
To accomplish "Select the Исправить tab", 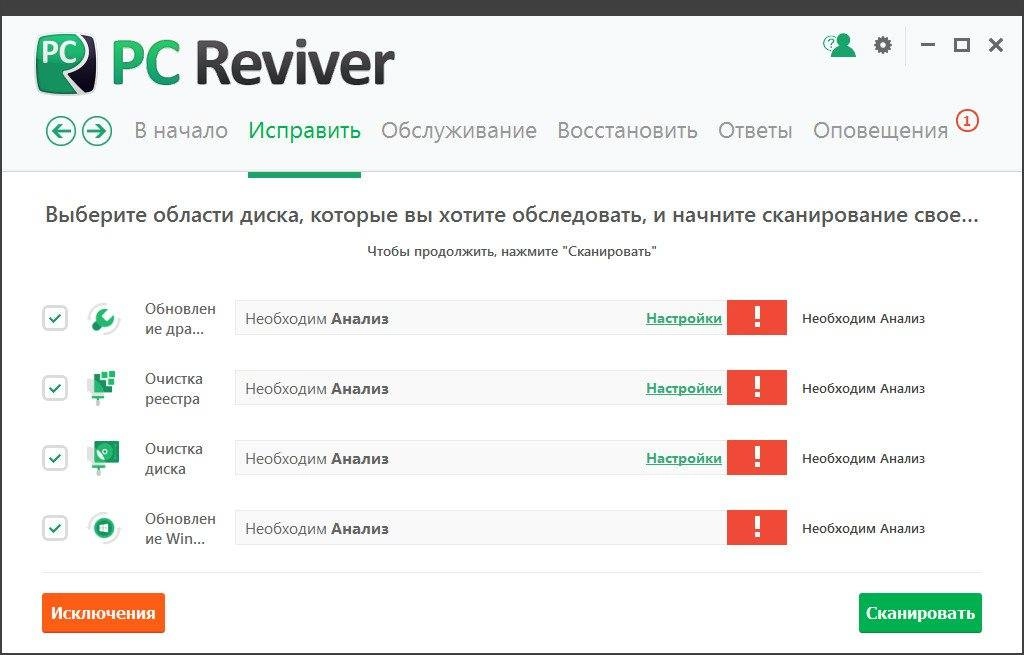I will point(304,131).
